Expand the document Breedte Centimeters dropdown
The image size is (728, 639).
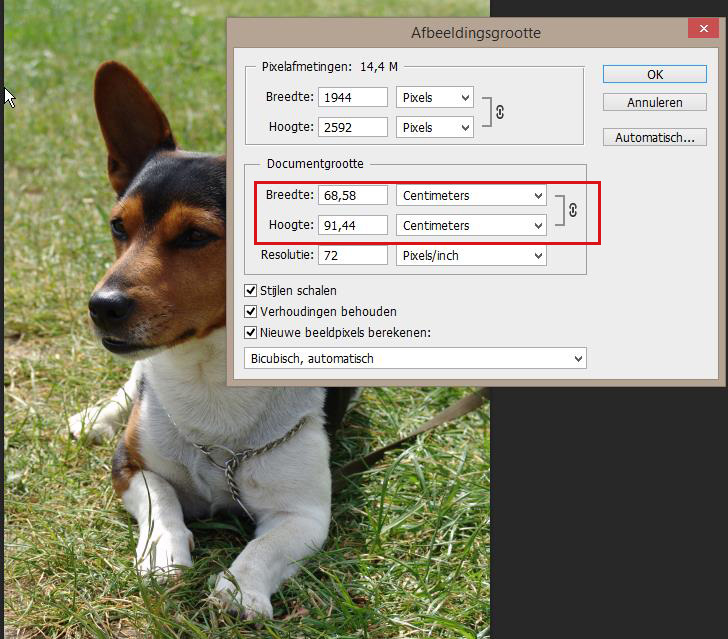pos(472,195)
